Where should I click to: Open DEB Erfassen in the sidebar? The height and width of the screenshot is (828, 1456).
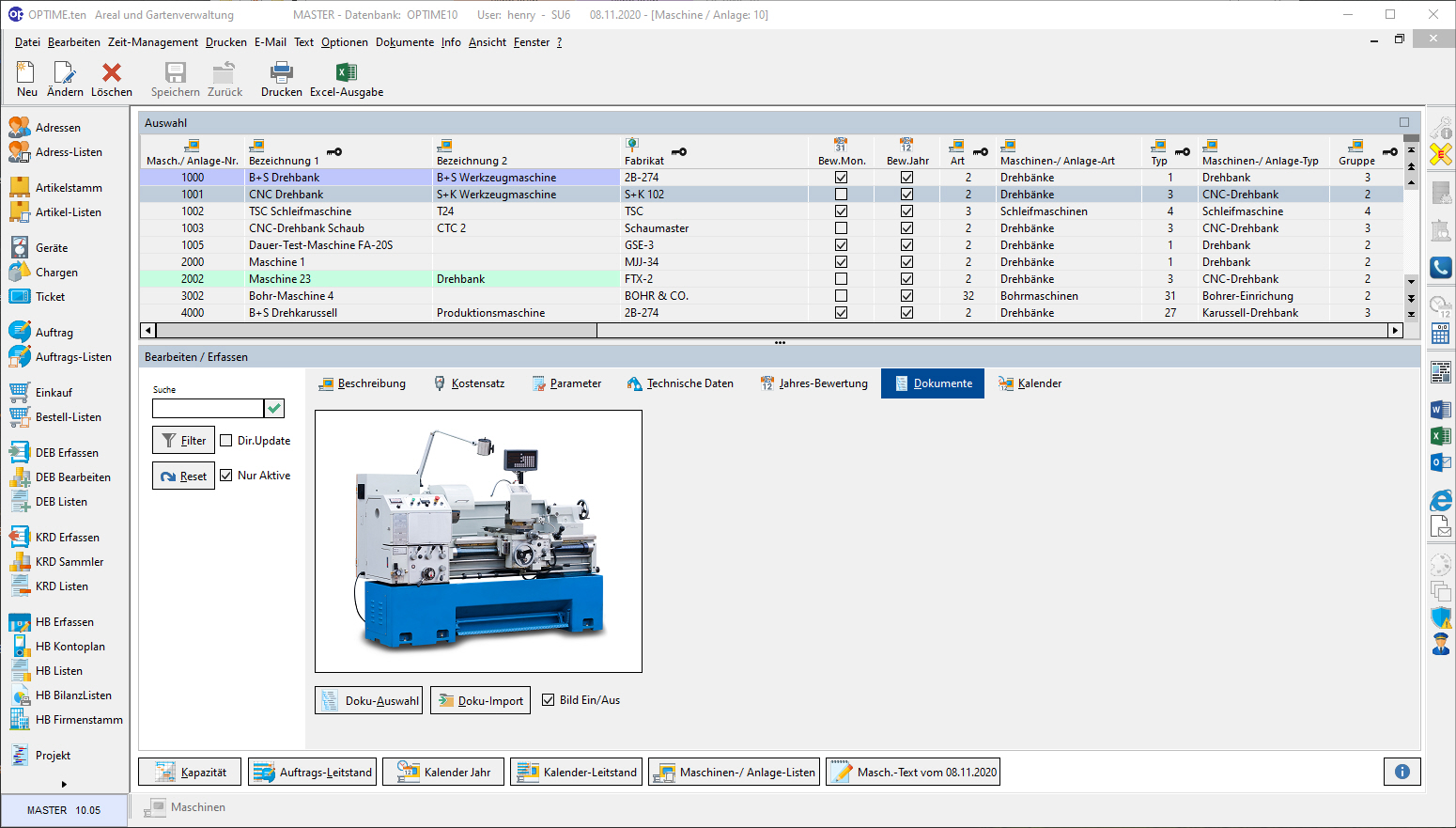[x=67, y=453]
